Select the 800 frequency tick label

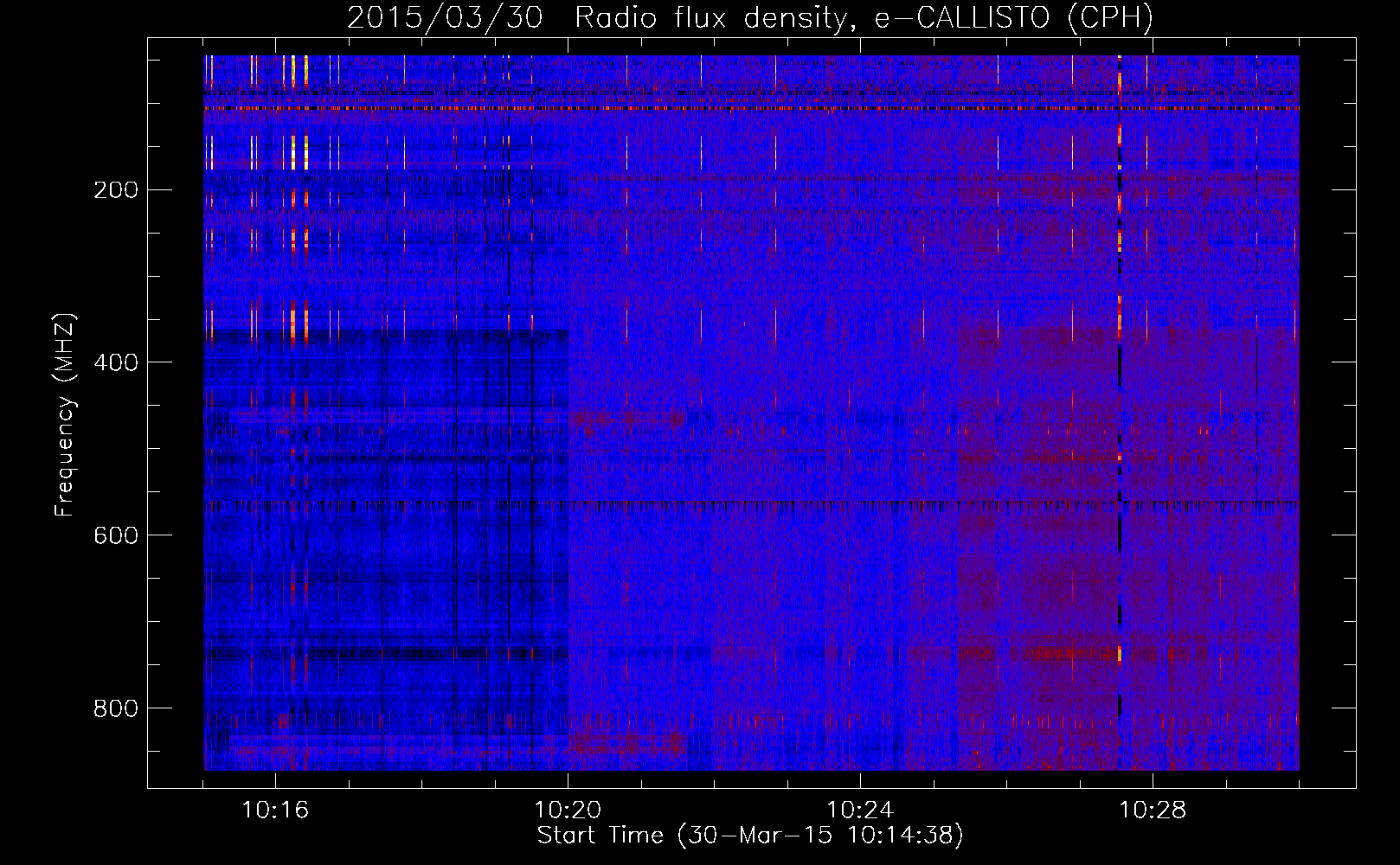(116, 708)
